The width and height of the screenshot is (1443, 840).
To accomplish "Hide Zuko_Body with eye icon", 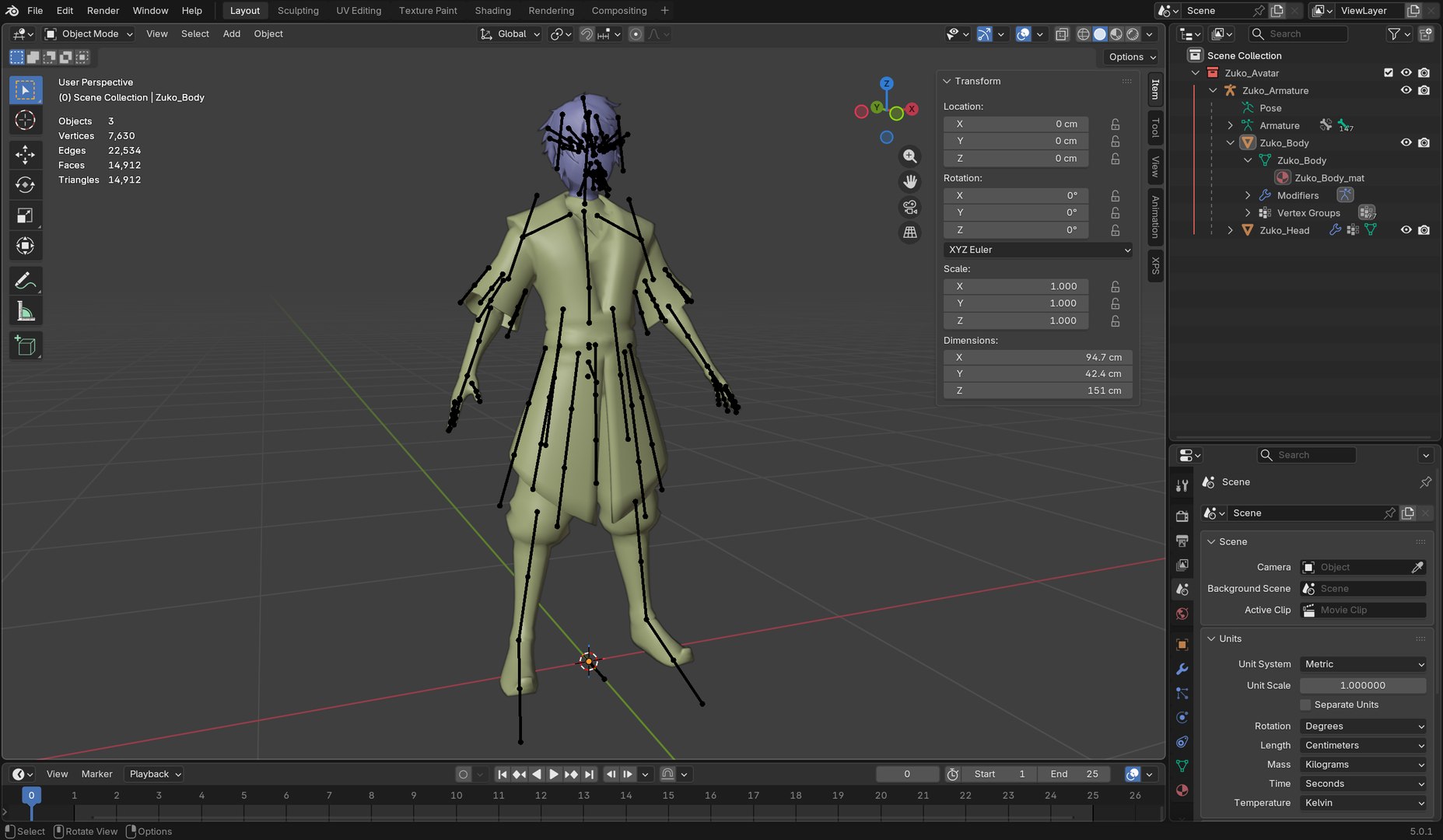I will click(x=1406, y=143).
